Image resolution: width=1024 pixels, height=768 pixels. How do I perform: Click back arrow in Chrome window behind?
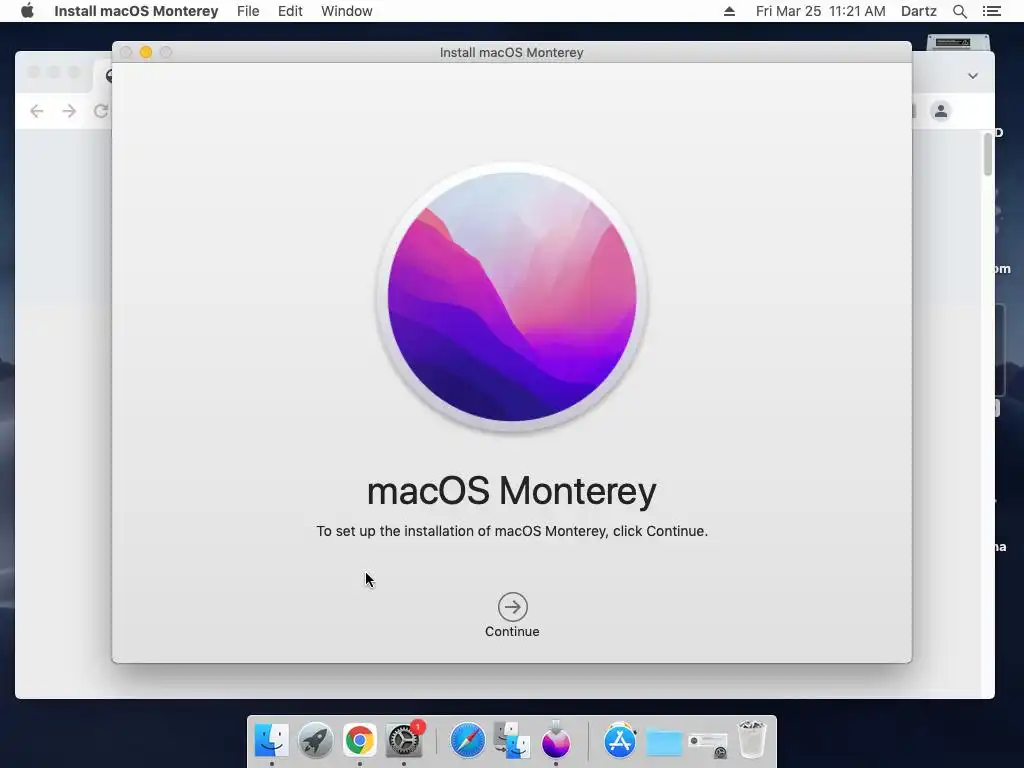click(x=37, y=111)
